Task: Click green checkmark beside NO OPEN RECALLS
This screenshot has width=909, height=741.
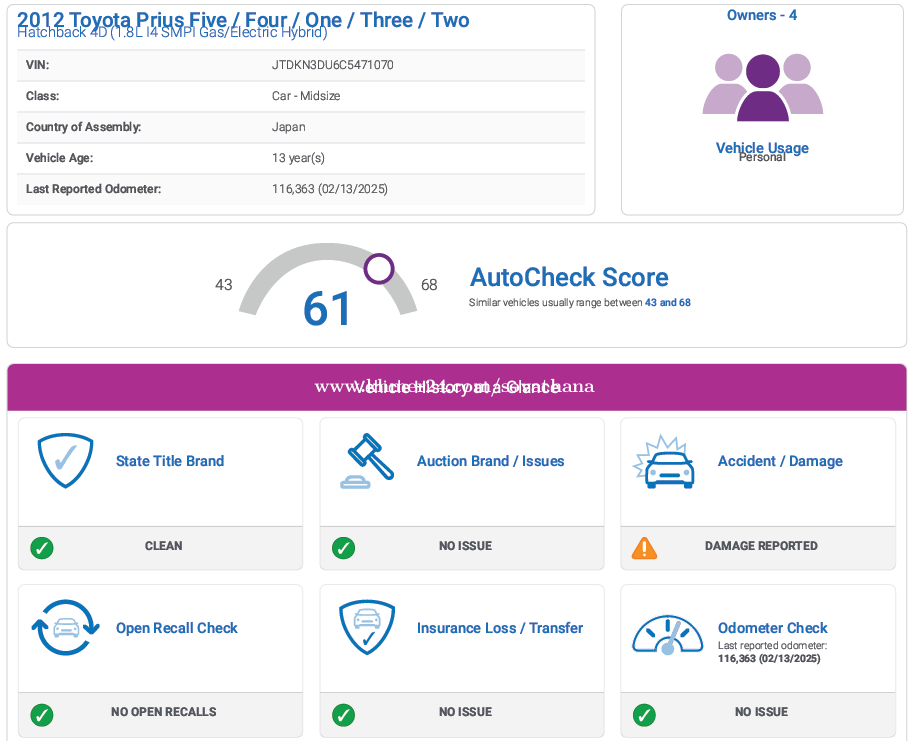Action: coord(42,714)
